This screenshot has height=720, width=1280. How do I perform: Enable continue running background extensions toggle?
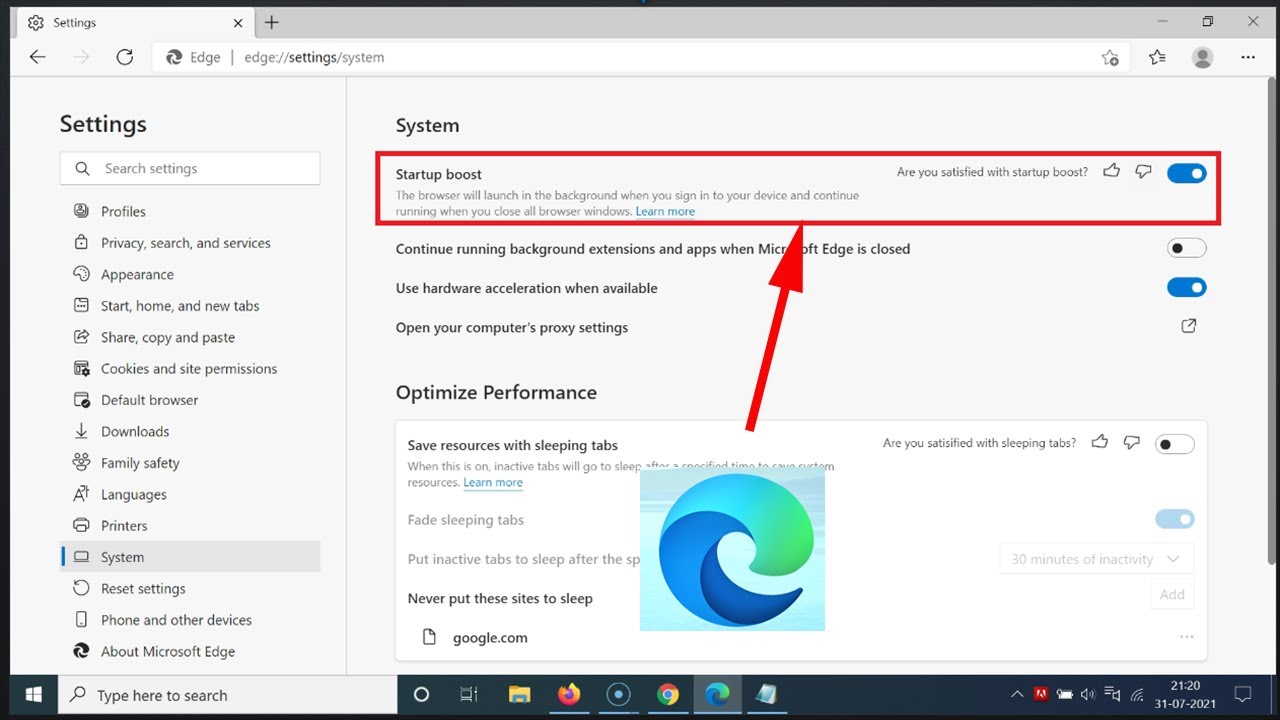pos(1187,248)
